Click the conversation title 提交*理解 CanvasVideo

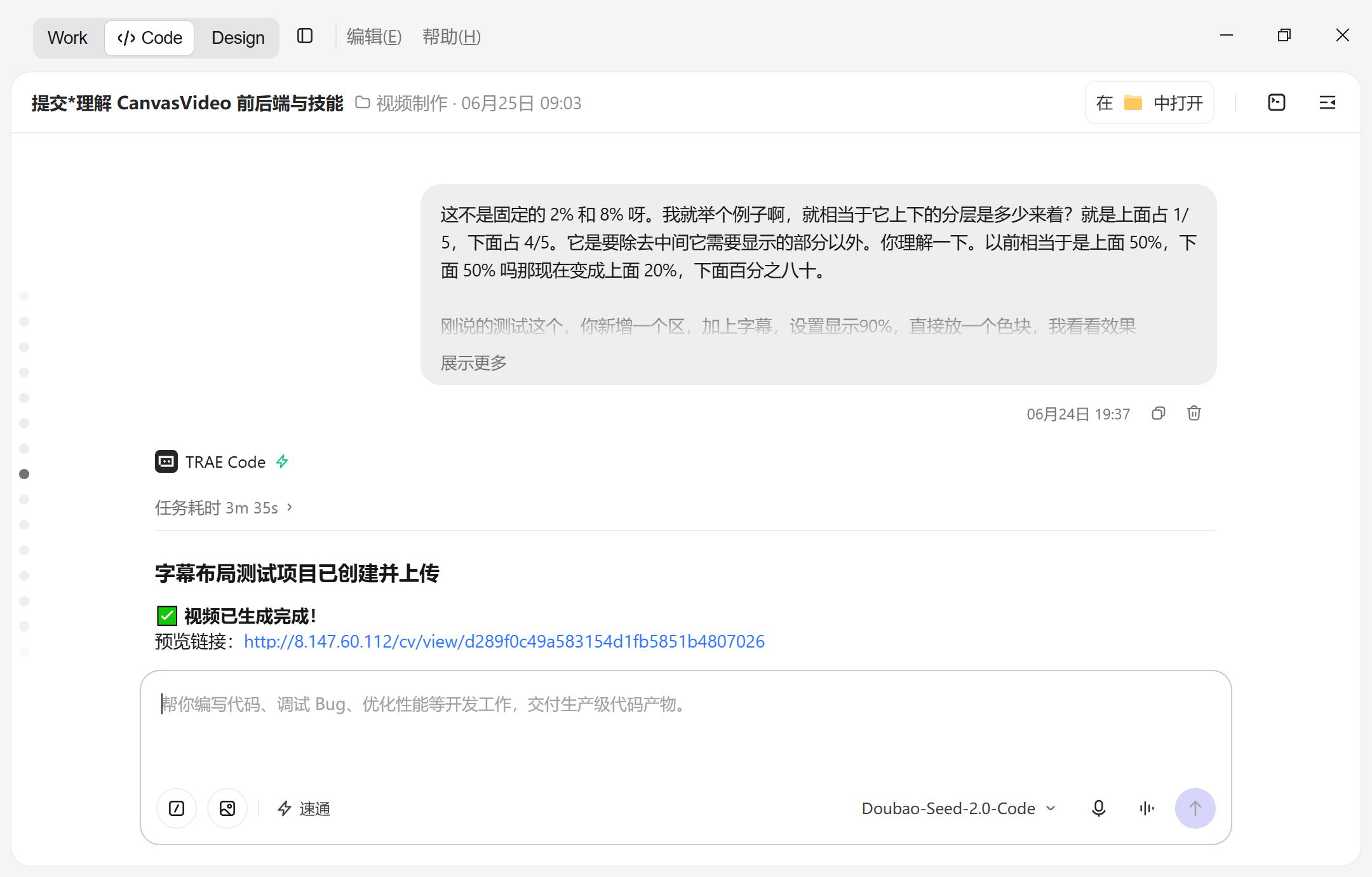pyautogui.click(x=187, y=103)
